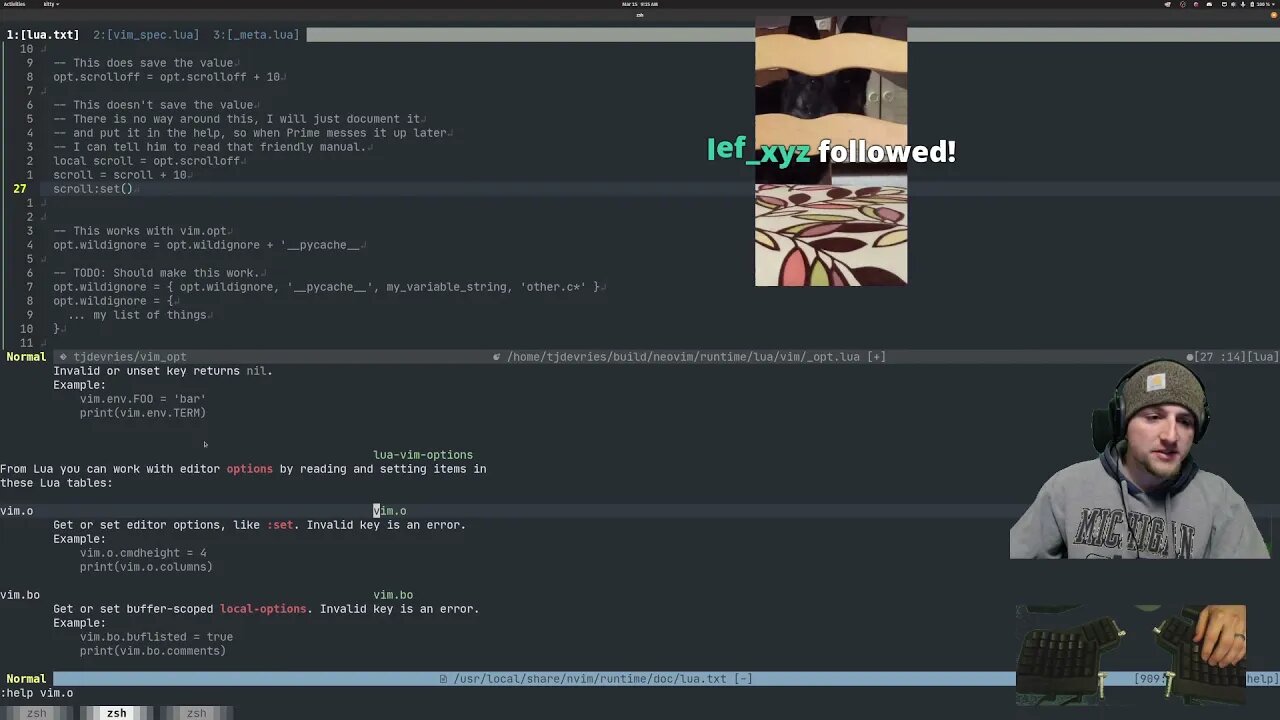Open the Activities overview
This screenshot has width=1280, height=720.
coord(14,4)
